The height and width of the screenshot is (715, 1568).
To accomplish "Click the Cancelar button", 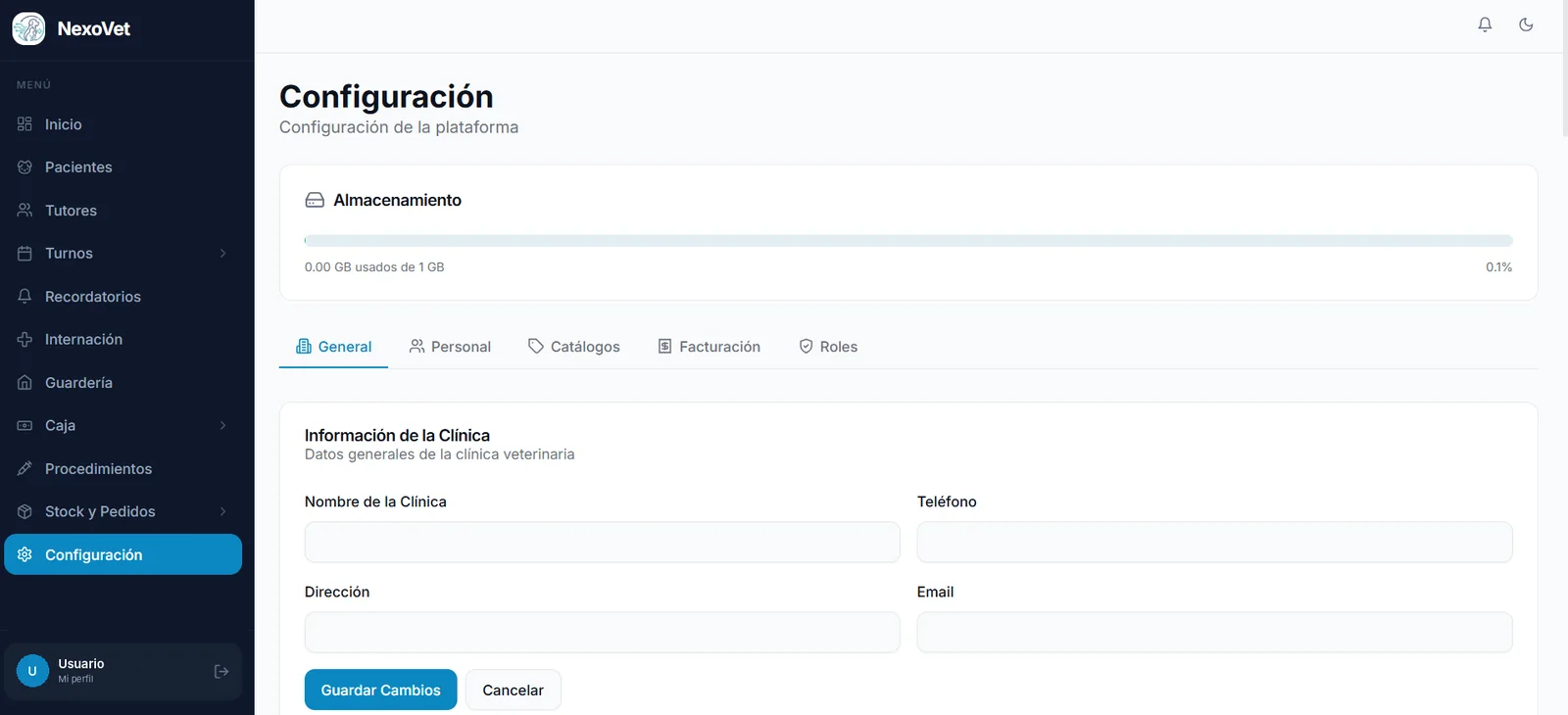I will click(513, 690).
